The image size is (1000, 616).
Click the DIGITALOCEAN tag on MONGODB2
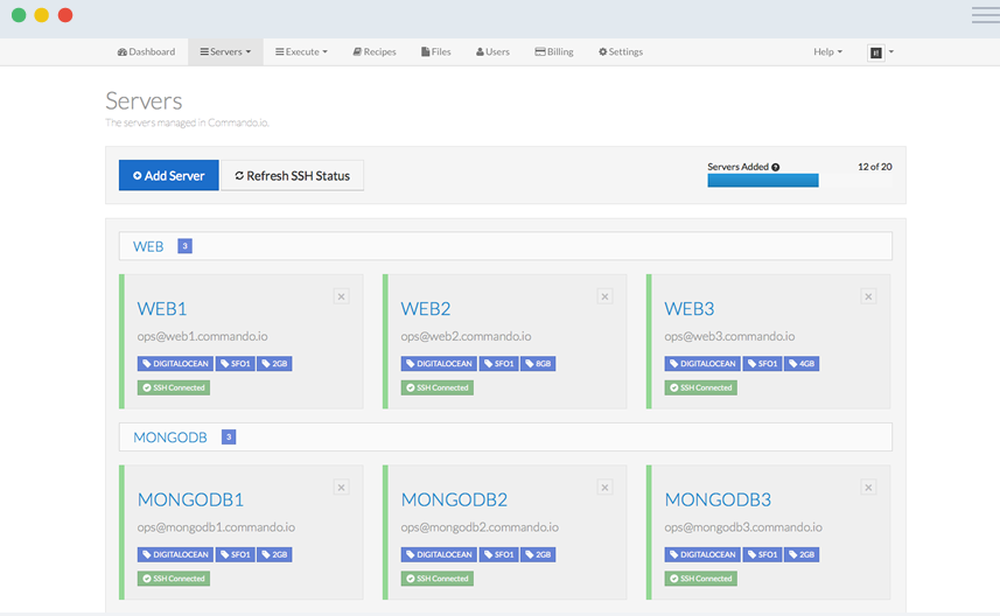pos(439,555)
